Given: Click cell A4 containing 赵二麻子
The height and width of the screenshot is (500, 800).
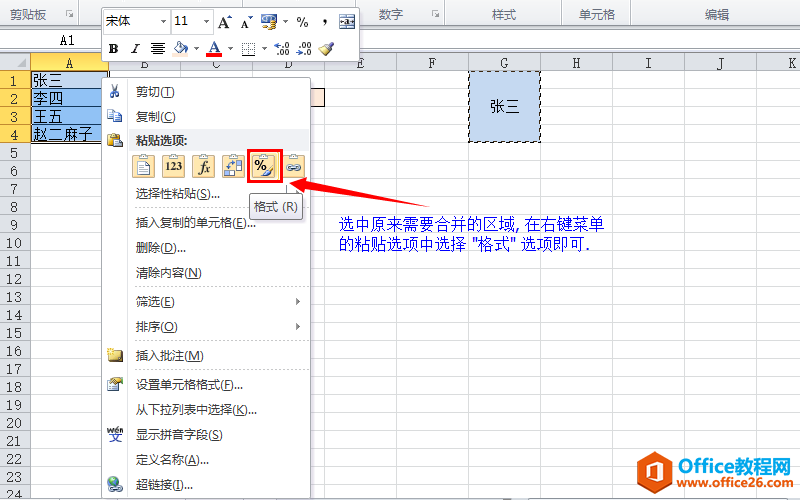Looking at the screenshot, I should click(x=66, y=135).
